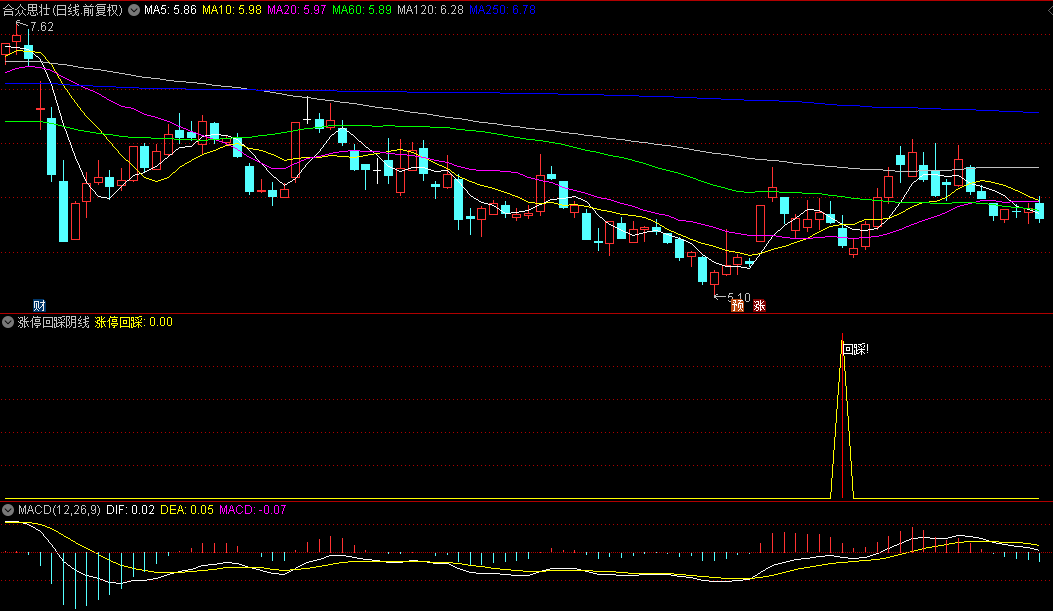Click the 预 forecast marker icon
The width and height of the screenshot is (1053, 611).
pos(737,306)
